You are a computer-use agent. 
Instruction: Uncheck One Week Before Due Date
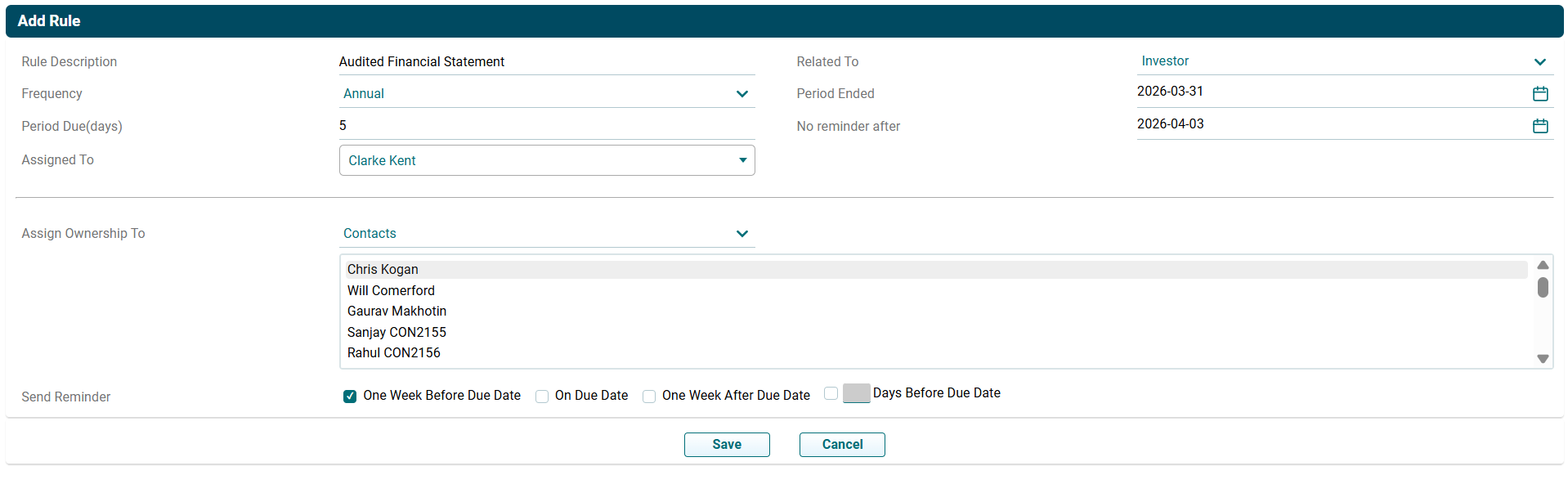(x=350, y=397)
